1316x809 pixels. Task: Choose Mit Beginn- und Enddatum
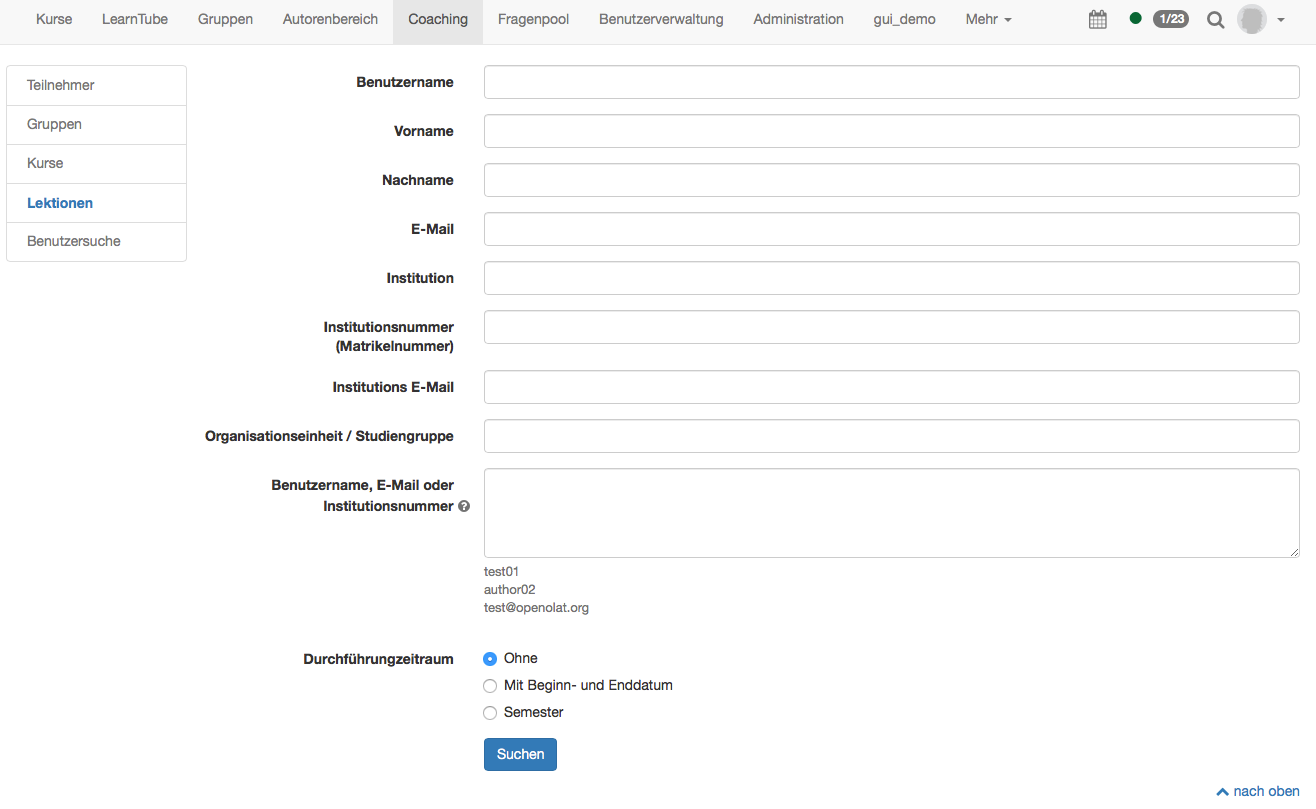[x=489, y=685]
